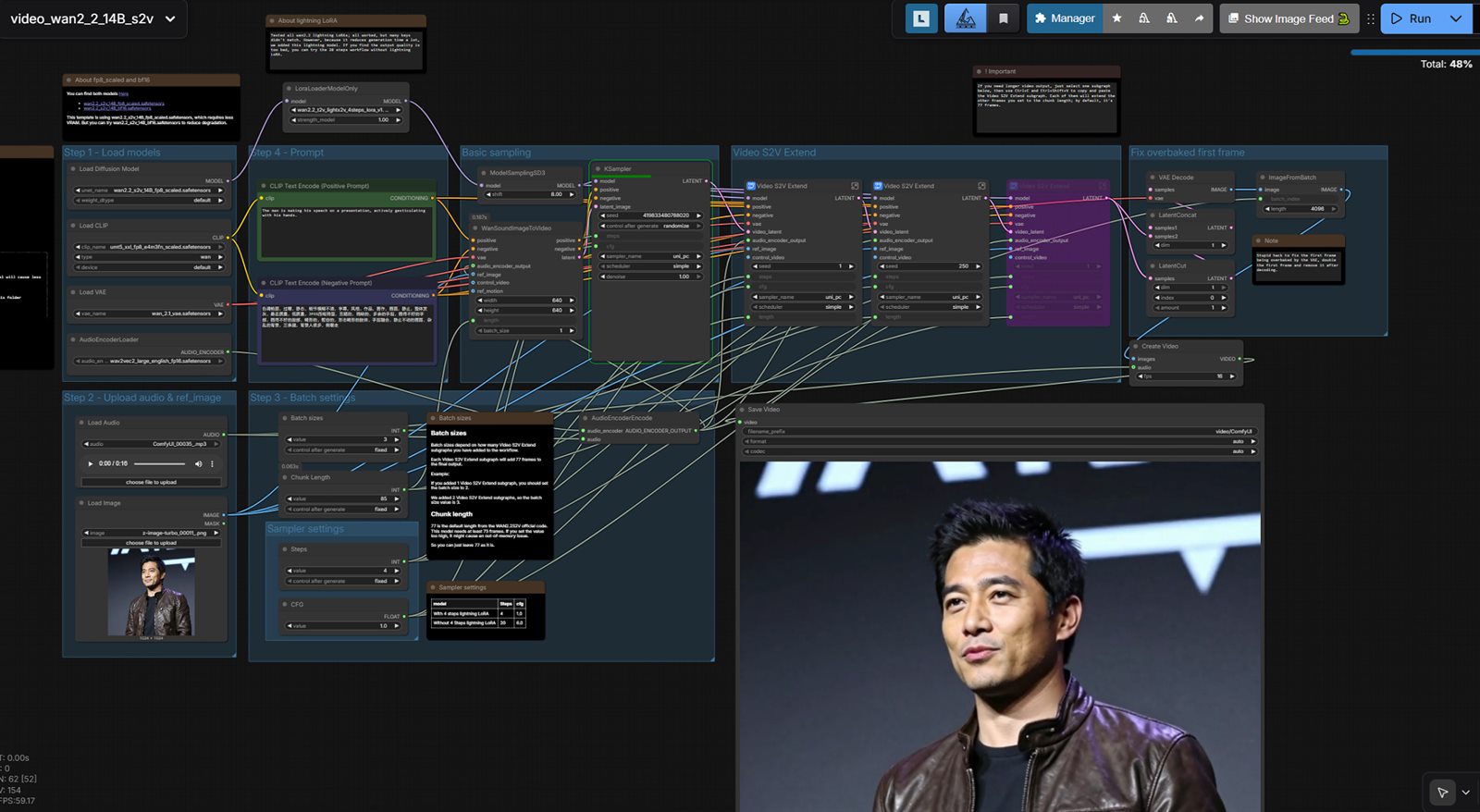This screenshot has height=812, width=1480.
Task: Click the Step 4 - Prompt group title
Action: [288, 153]
